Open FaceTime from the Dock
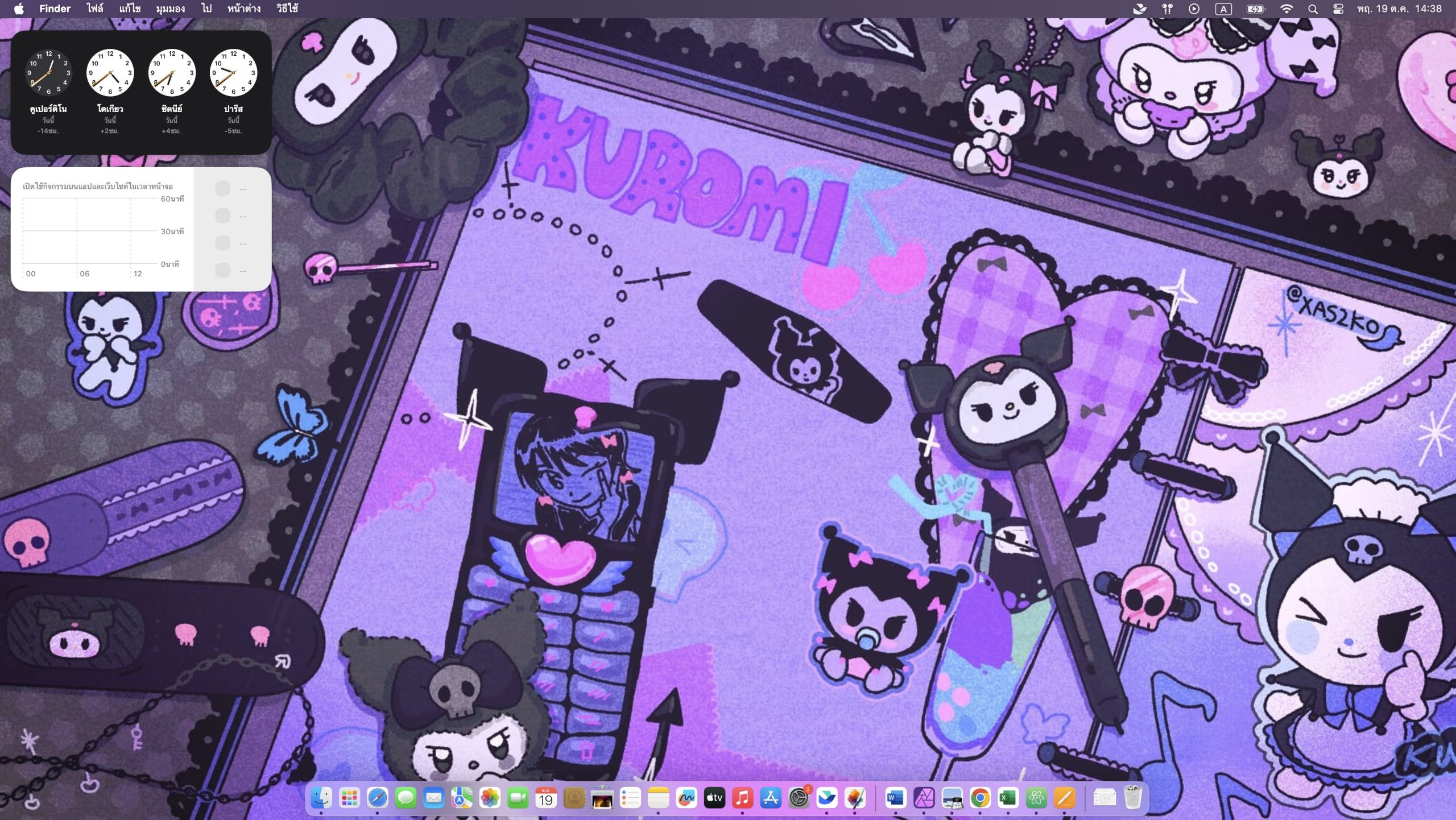 [x=518, y=798]
